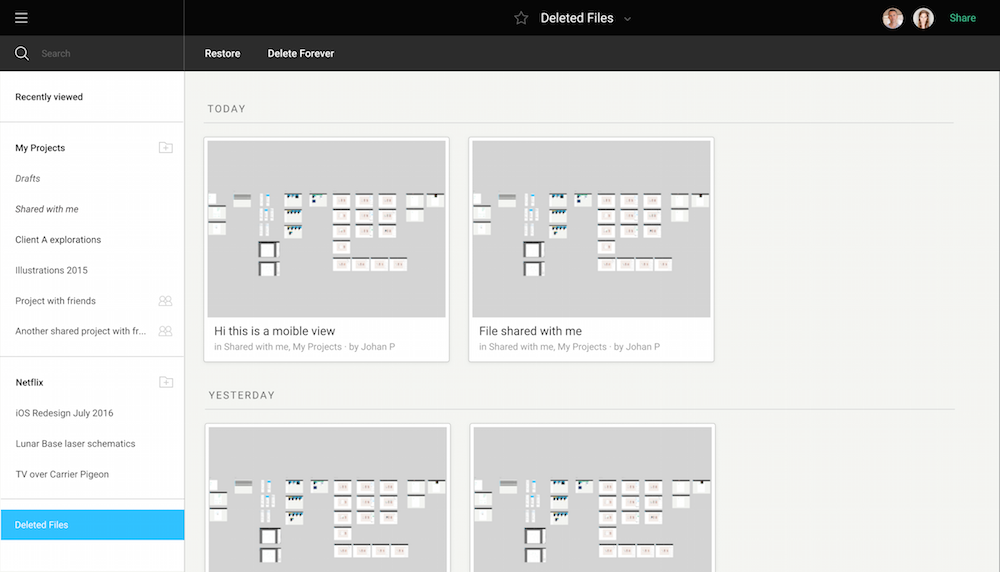Add new folder in Netflix
1000x572 pixels.
[x=166, y=382]
